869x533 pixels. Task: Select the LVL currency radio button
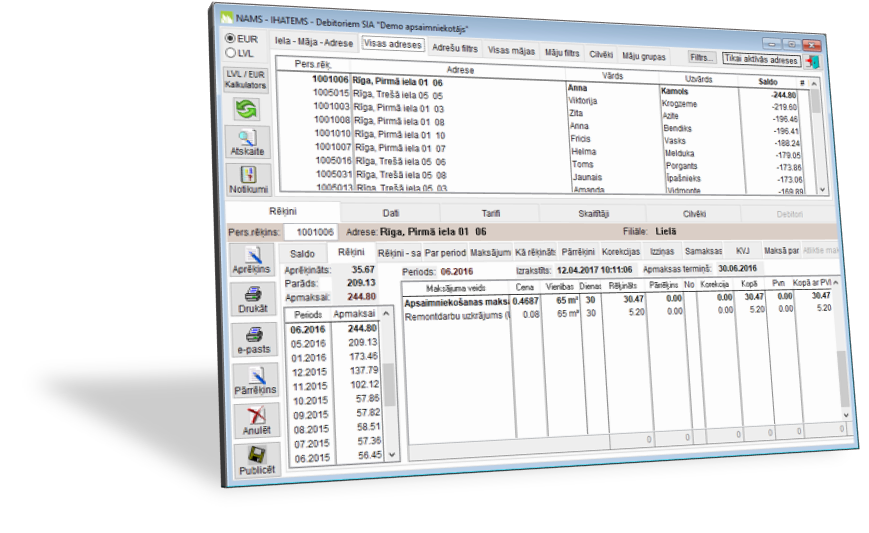point(231,52)
